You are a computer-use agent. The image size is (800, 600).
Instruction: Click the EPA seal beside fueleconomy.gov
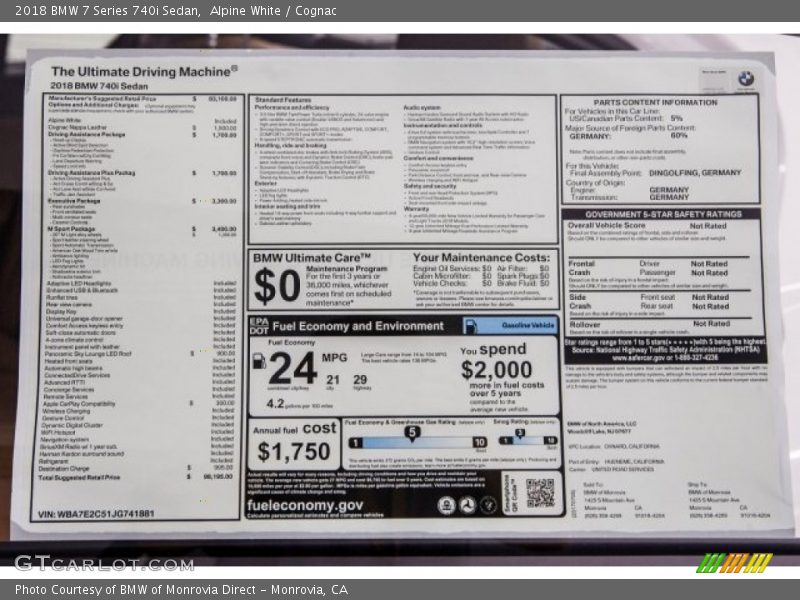446,505
